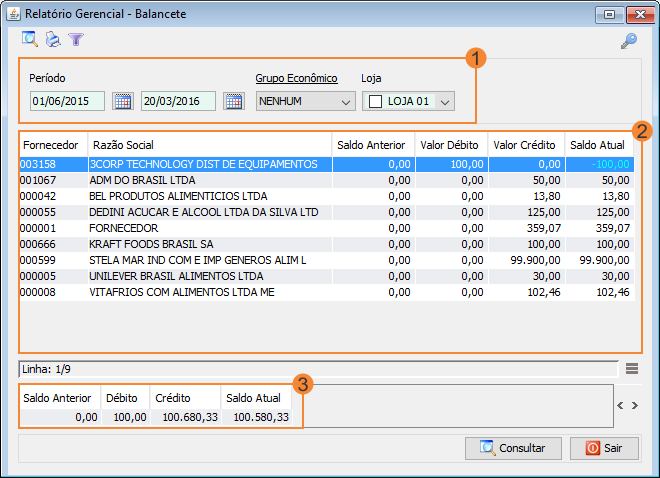The width and height of the screenshot is (660, 478).
Task: Click the print toolbar icon
Action: click(53, 39)
